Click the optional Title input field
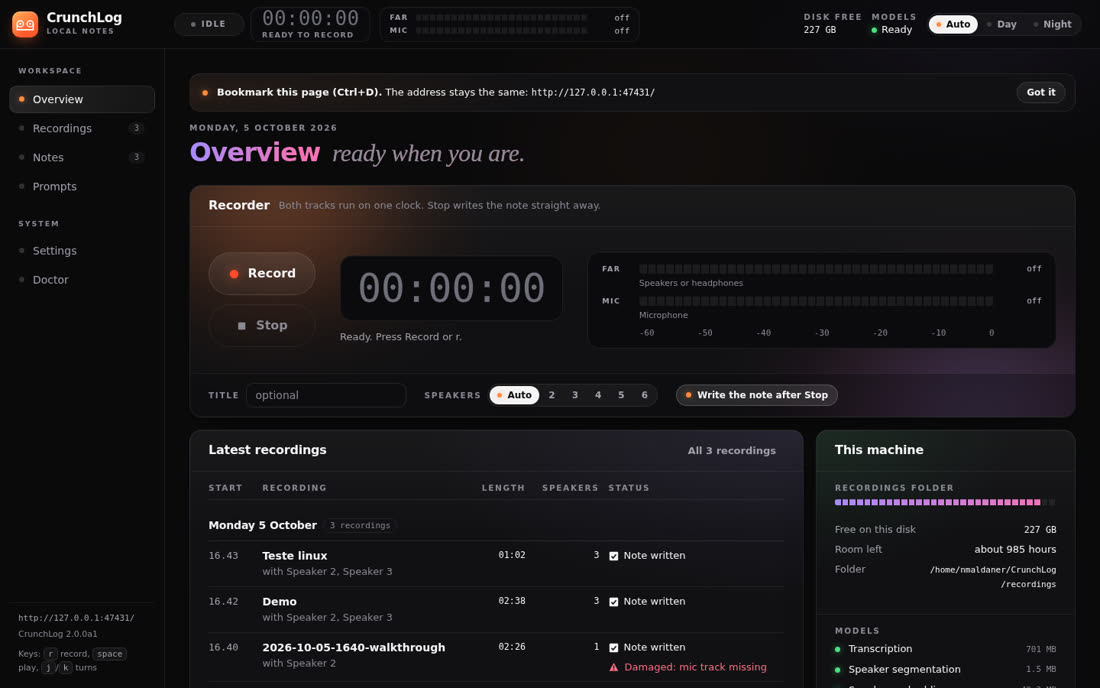 coord(326,395)
